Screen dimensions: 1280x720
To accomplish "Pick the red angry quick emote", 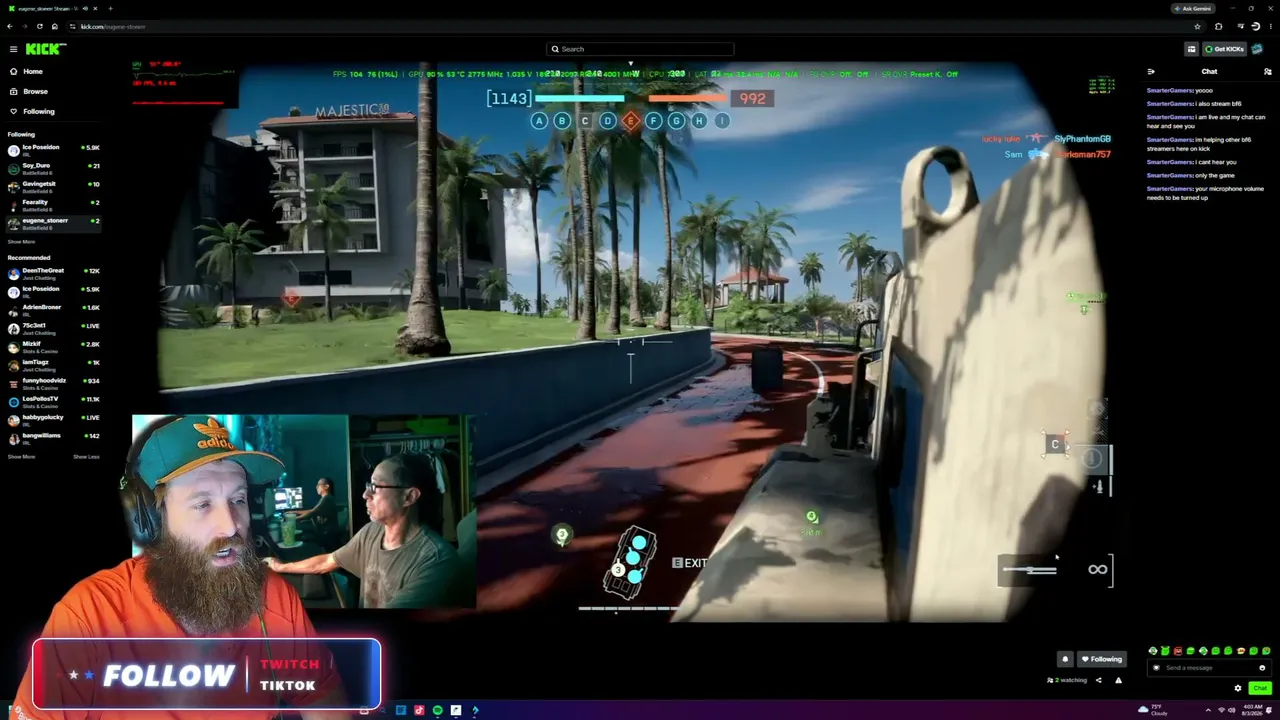I will 1178,651.
